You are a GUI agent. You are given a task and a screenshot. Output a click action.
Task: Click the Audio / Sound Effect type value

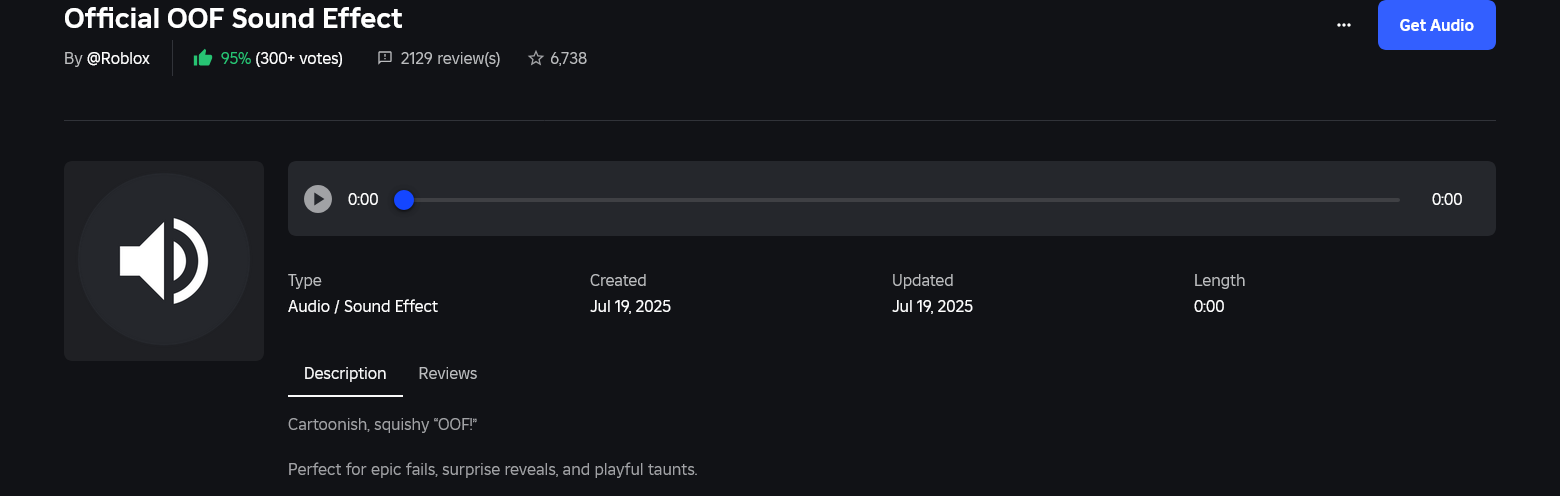coord(363,306)
